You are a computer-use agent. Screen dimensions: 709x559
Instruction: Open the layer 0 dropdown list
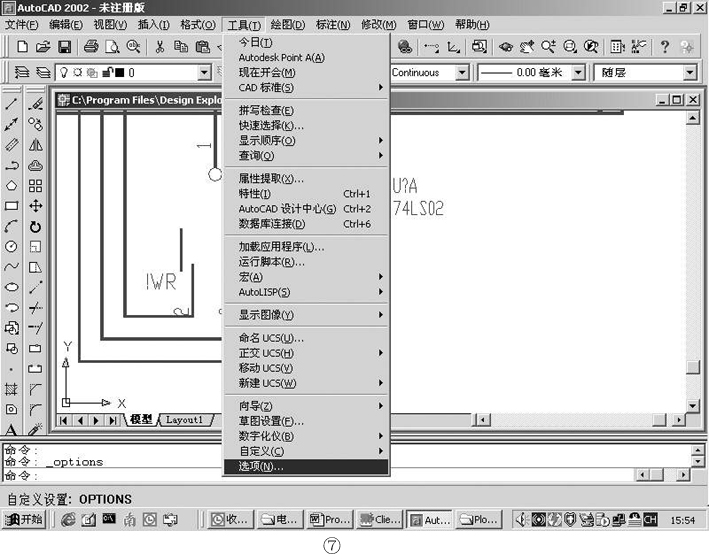[204, 72]
